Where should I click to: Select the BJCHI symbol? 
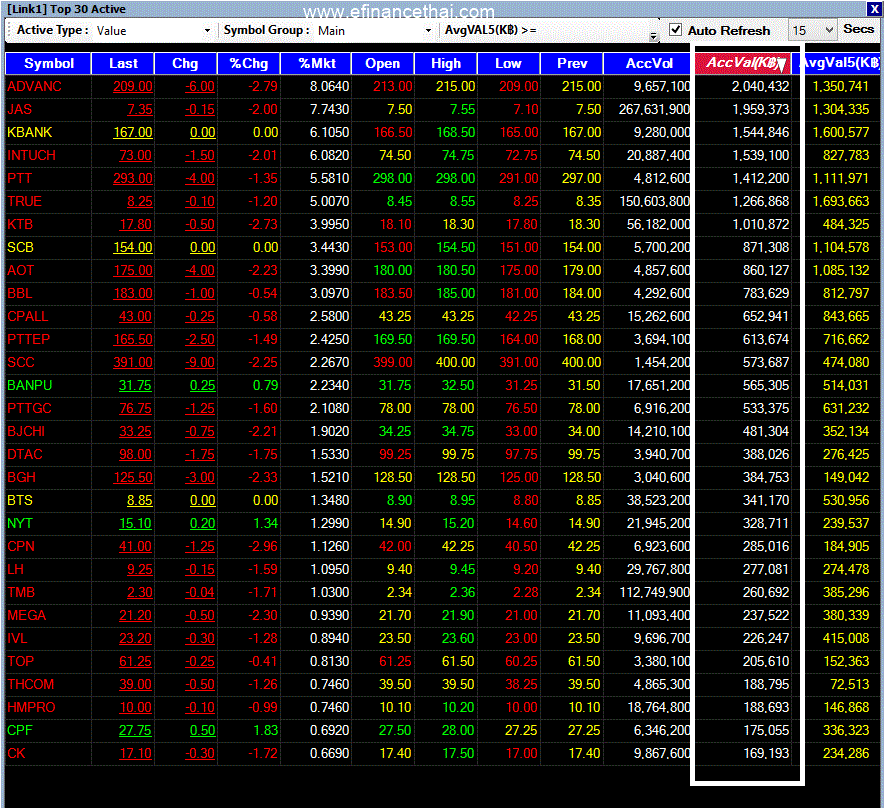pyautogui.click(x=26, y=431)
